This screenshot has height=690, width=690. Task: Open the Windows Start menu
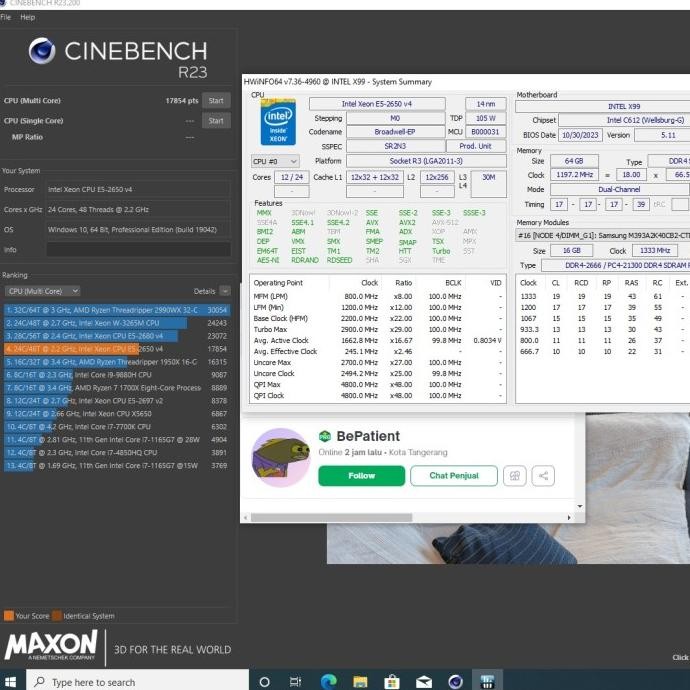(x=10, y=682)
